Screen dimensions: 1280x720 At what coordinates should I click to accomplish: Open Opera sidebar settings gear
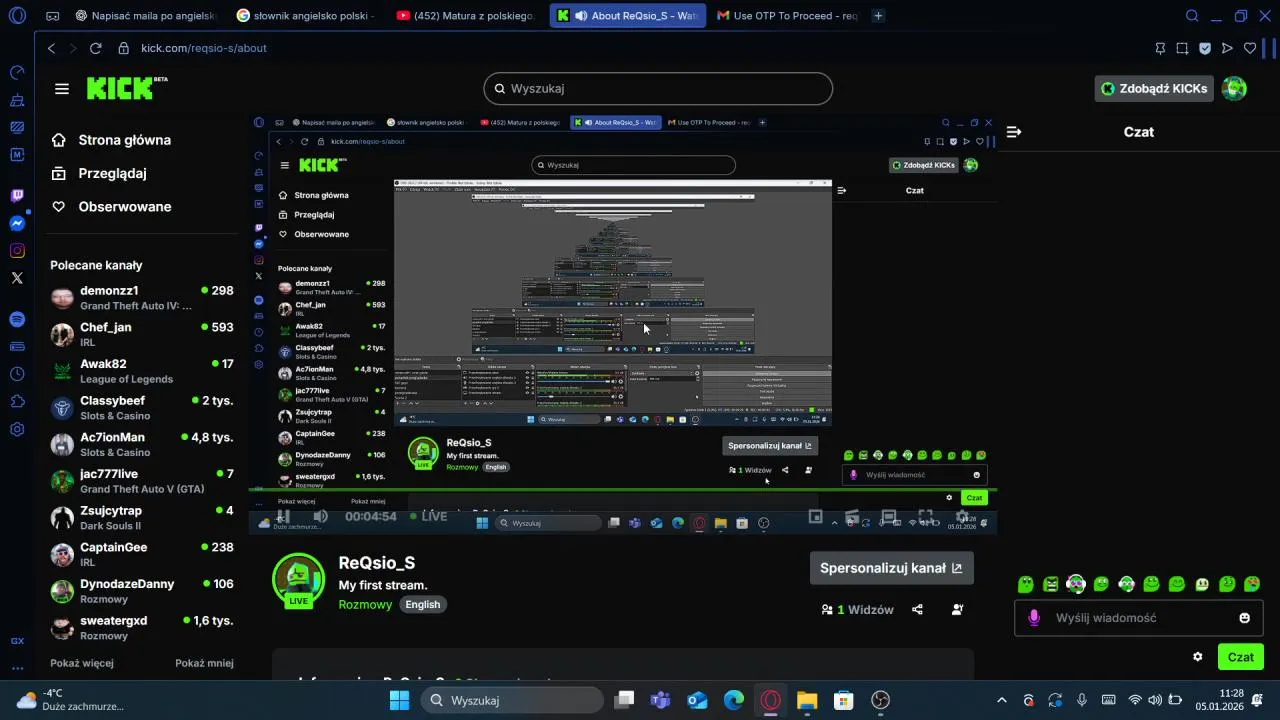tap(17, 429)
